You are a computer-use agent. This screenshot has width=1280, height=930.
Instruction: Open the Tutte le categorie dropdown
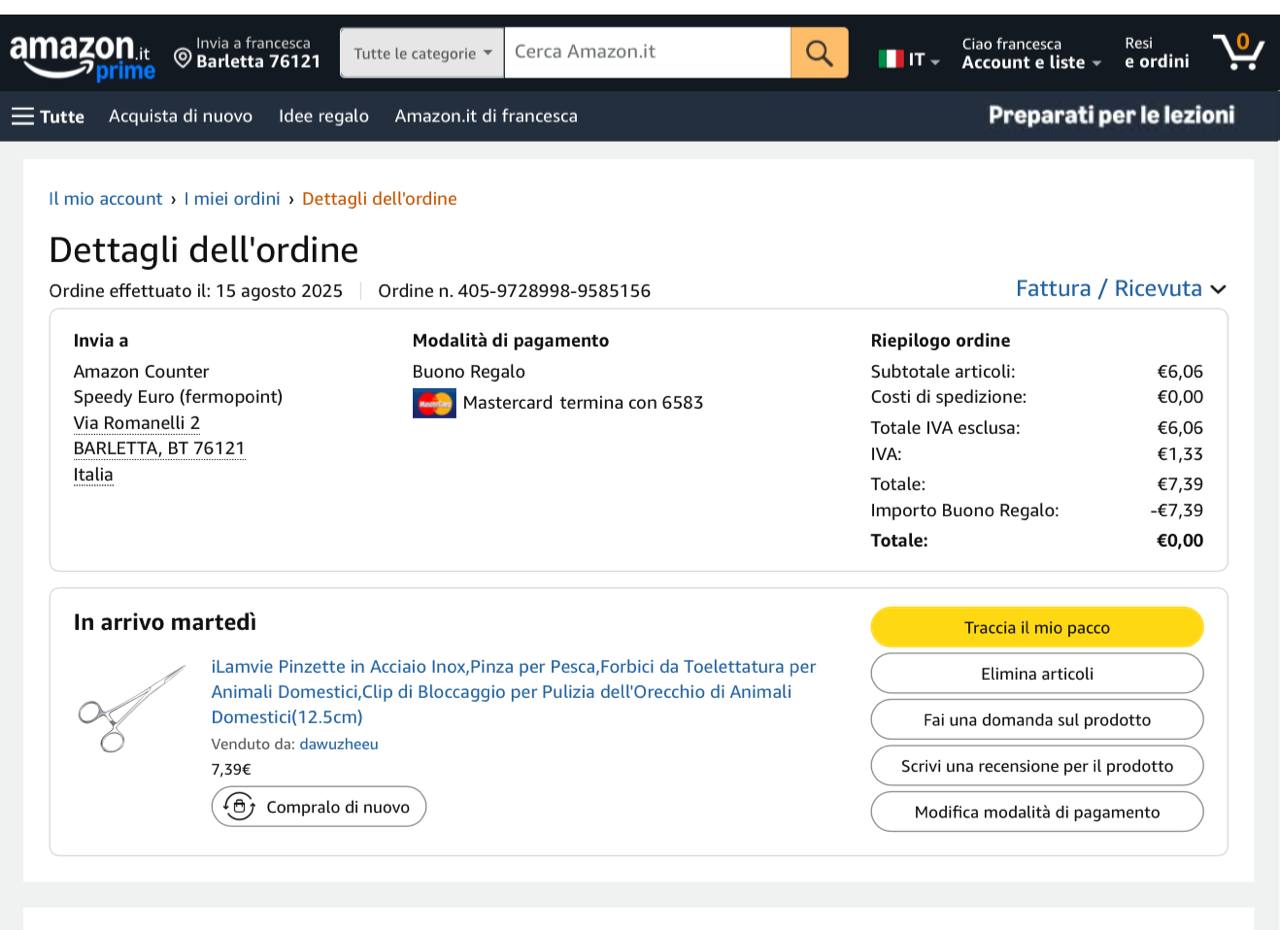click(422, 53)
